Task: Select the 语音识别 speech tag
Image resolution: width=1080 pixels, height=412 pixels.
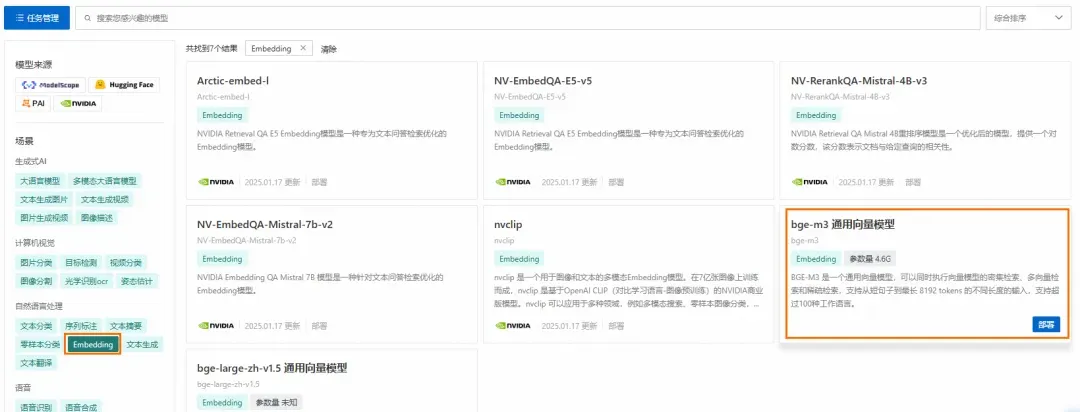Action: (x=37, y=407)
